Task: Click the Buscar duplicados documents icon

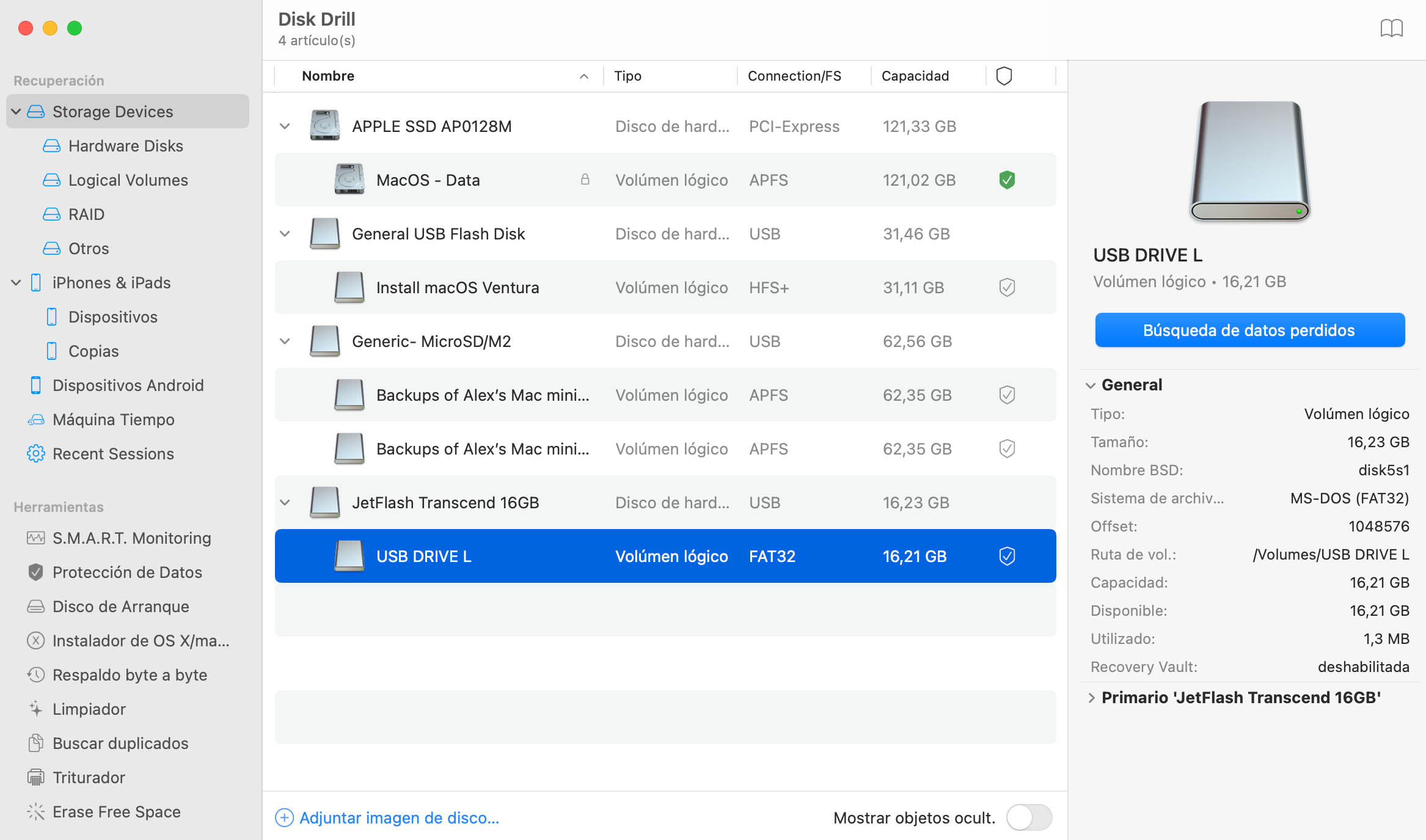Action: [36, 743]
